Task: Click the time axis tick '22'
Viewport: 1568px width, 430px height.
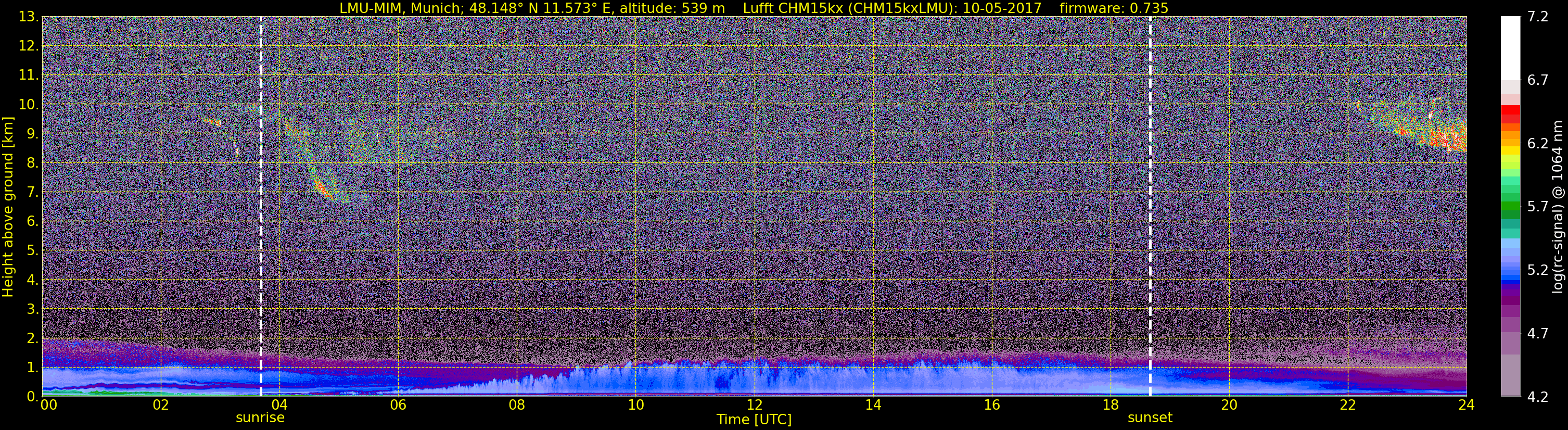Action: pos(1348,406)
